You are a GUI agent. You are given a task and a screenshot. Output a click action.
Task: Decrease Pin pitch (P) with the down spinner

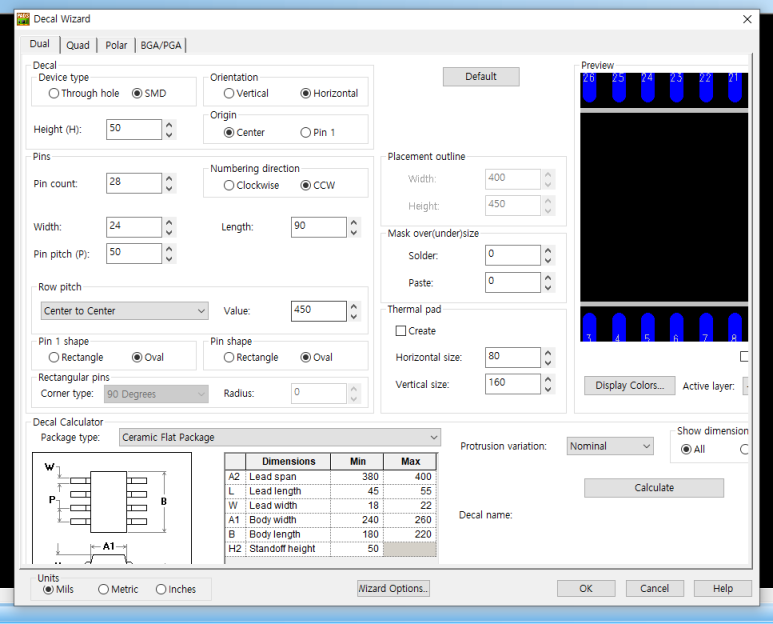[169, 259]
